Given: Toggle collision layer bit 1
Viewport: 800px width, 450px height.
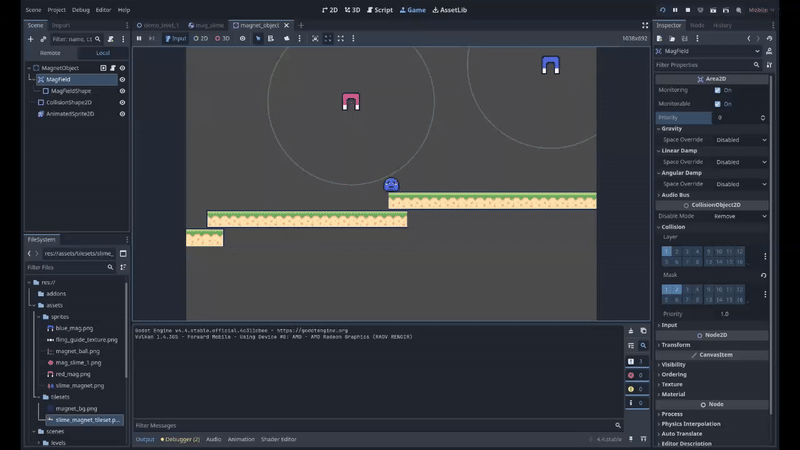Looking at the screenshot, I should point(666,251).
